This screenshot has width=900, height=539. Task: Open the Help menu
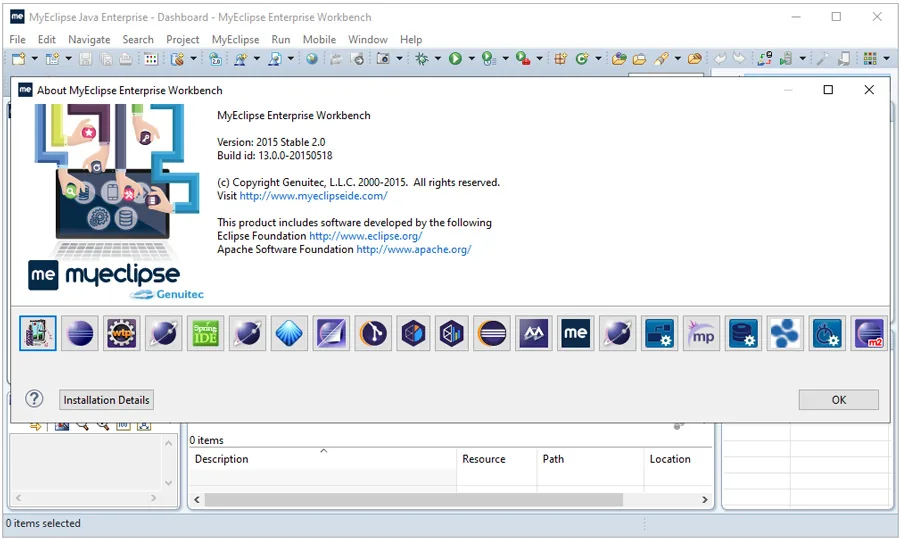(x=411, y=40)
